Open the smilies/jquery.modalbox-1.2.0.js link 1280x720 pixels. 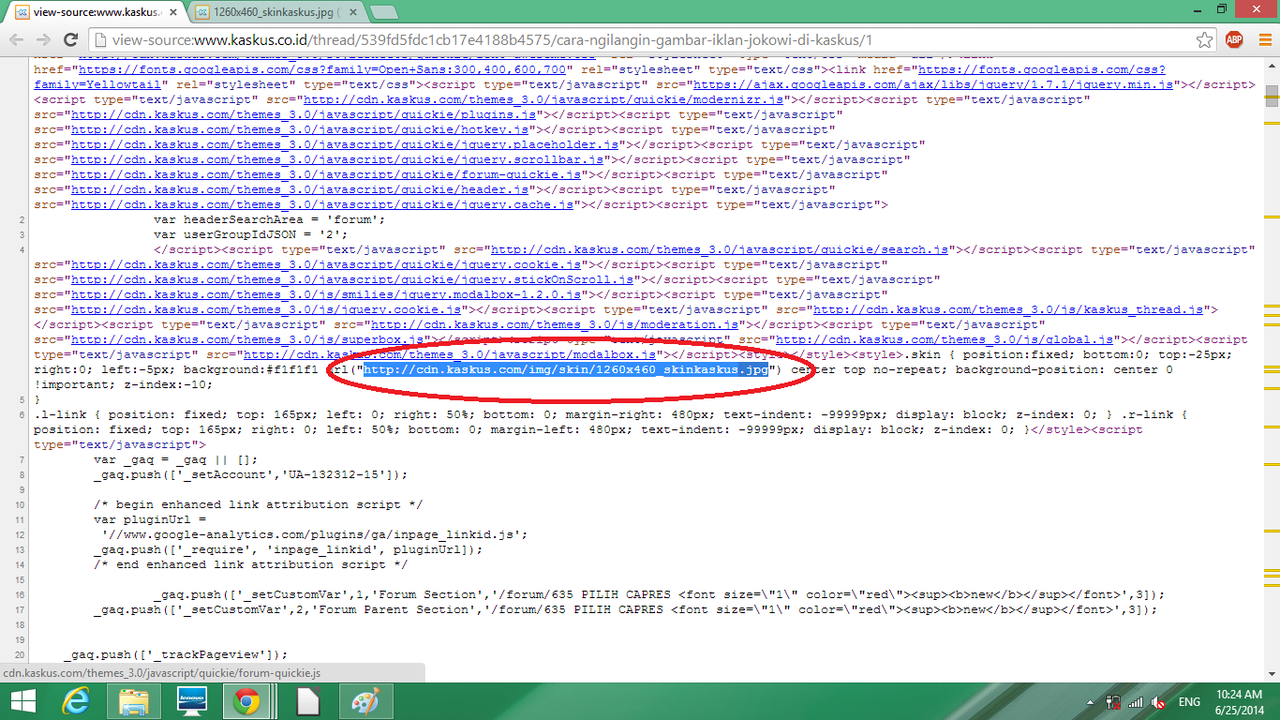click(x=325, y=295)
